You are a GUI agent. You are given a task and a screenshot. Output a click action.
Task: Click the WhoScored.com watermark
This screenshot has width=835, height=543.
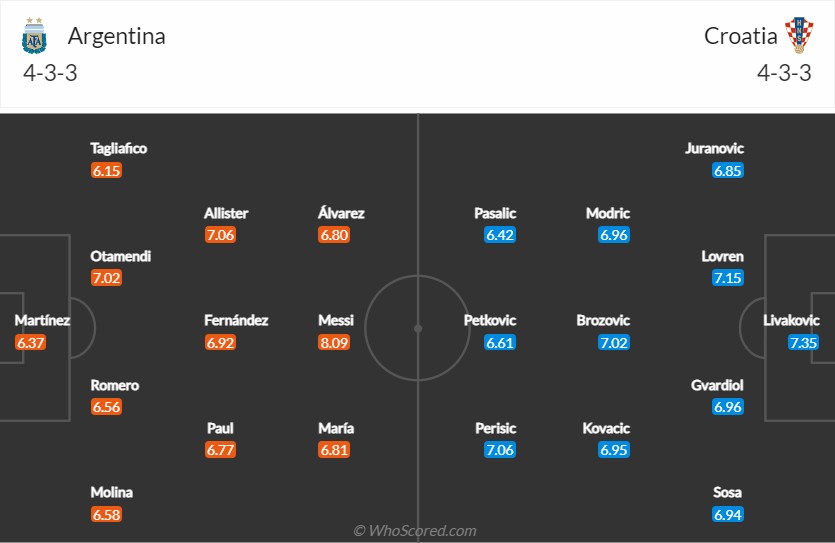tap(415, 530)
